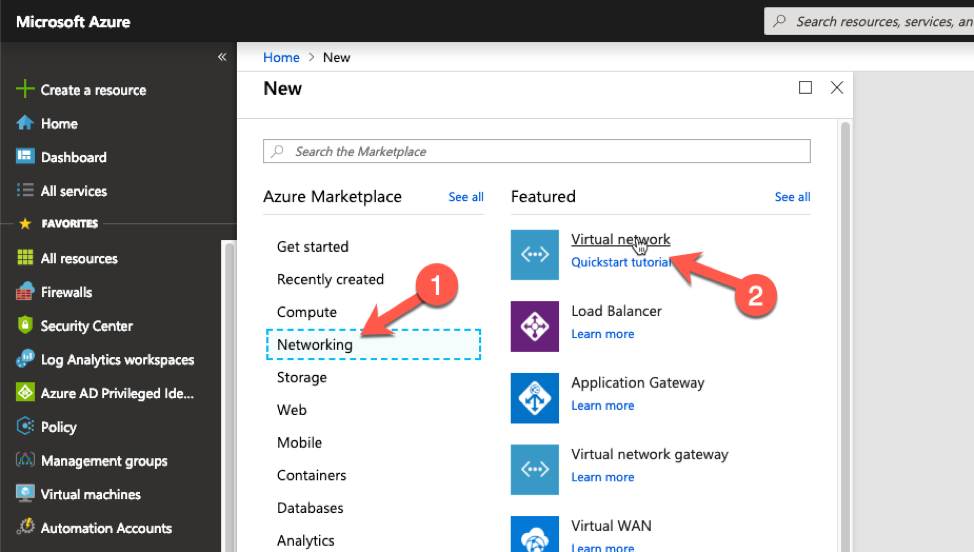The height and width of the screenshot is (552, 974).
Task: Open Firewalls label in sidebar
Action: 66,292
